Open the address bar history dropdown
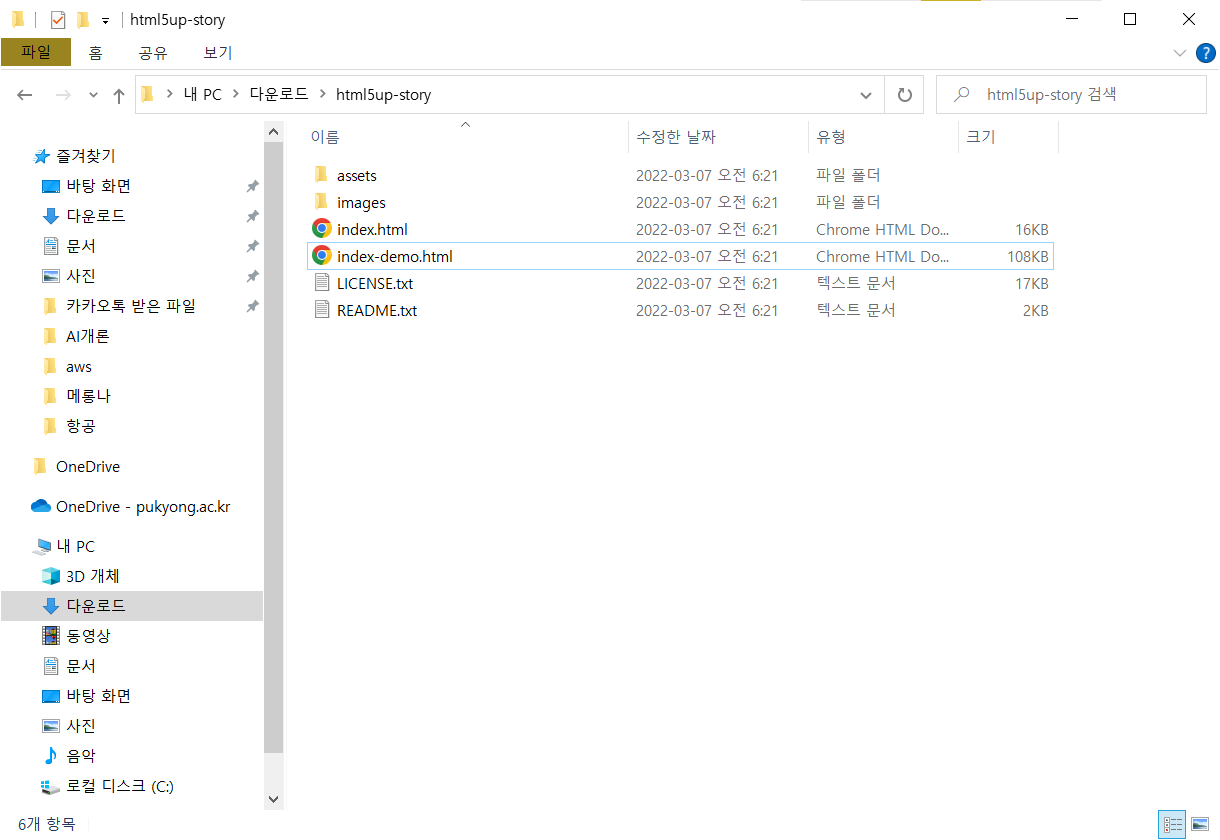 point(866,95)
